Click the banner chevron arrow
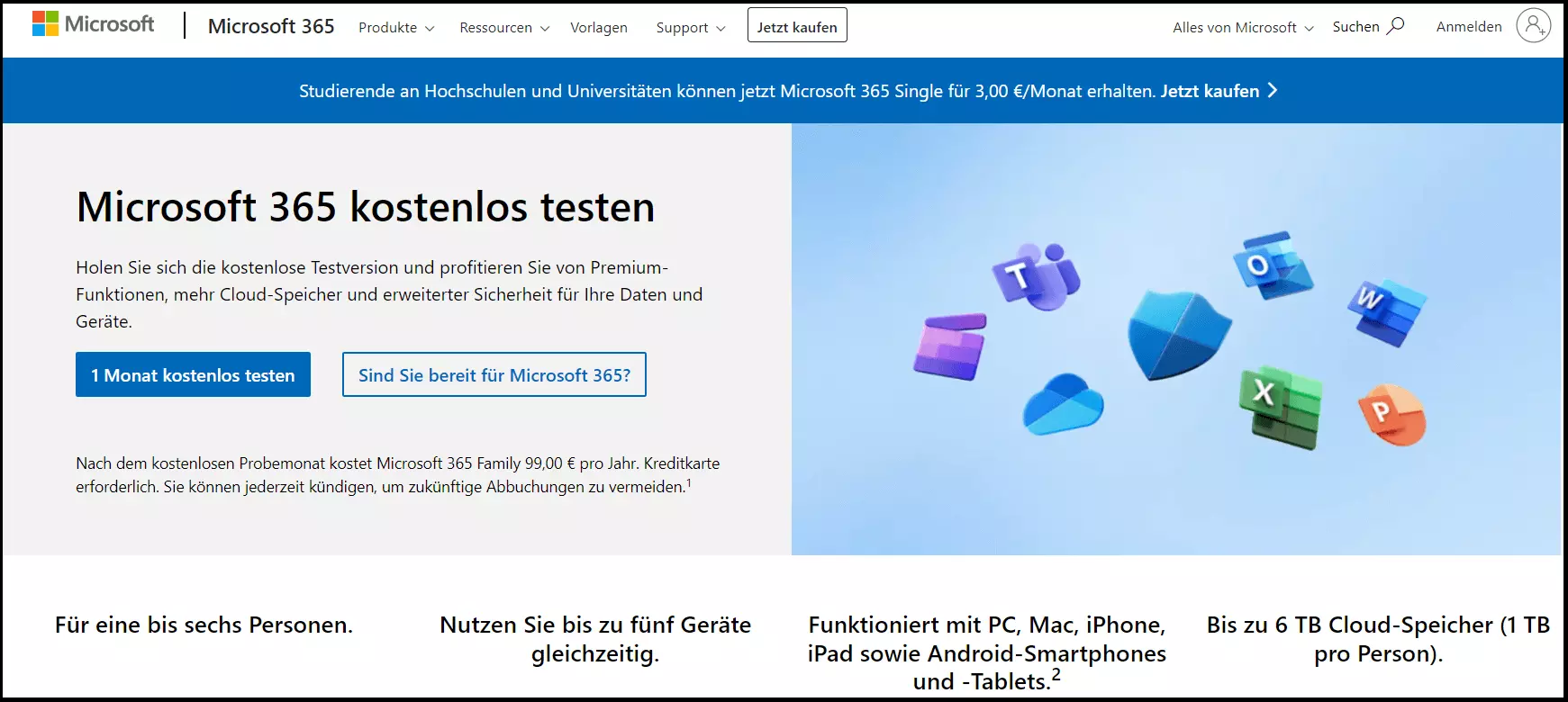This screenshot has height=702, width=1568. coord(1273,90)
